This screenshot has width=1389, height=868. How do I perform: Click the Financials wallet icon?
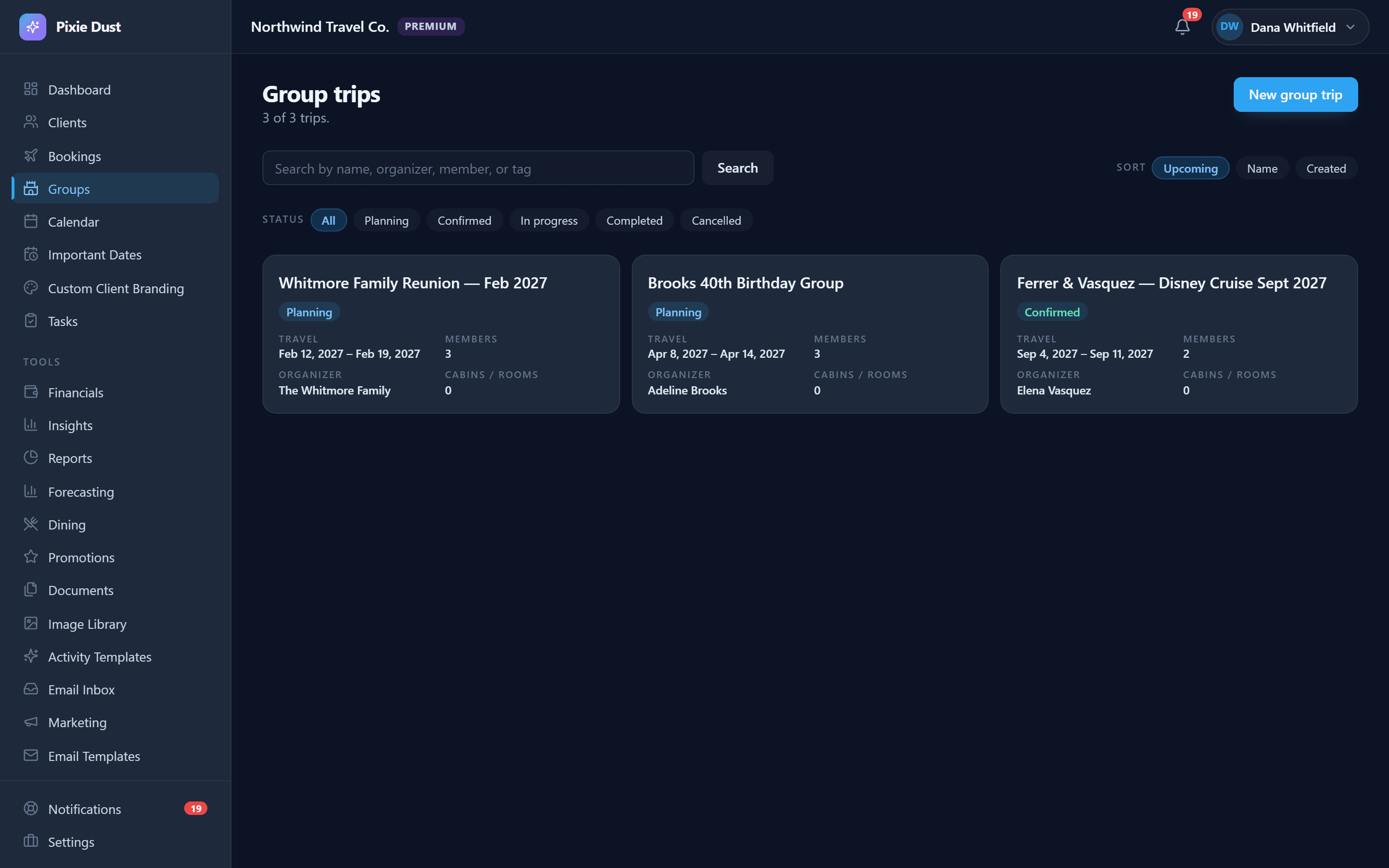click(x=31, y=392)
